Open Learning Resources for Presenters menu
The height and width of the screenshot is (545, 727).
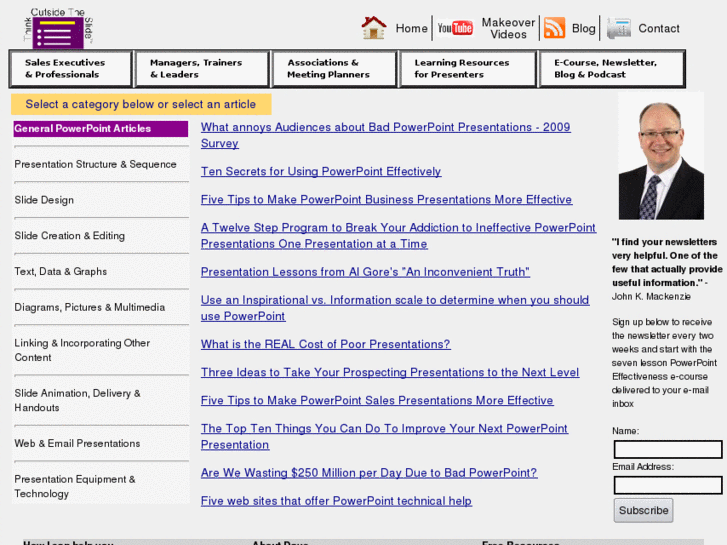[x=468, y=69]
